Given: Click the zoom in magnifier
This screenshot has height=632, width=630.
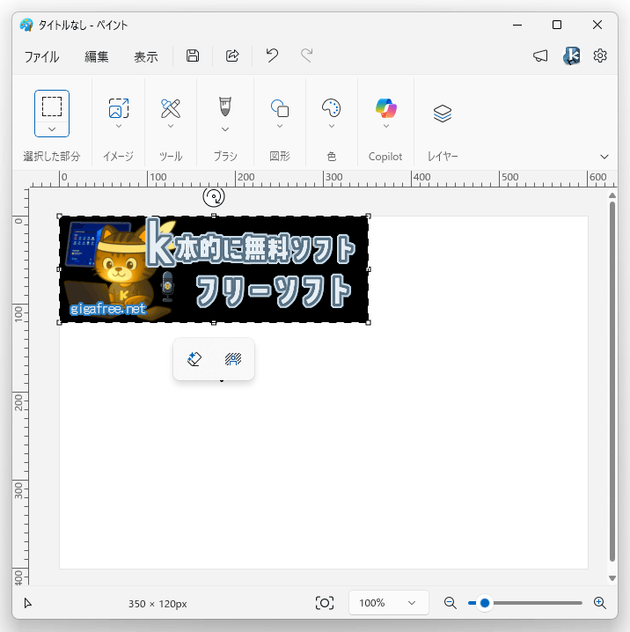Looking at the screenshot, I should 600,603.
